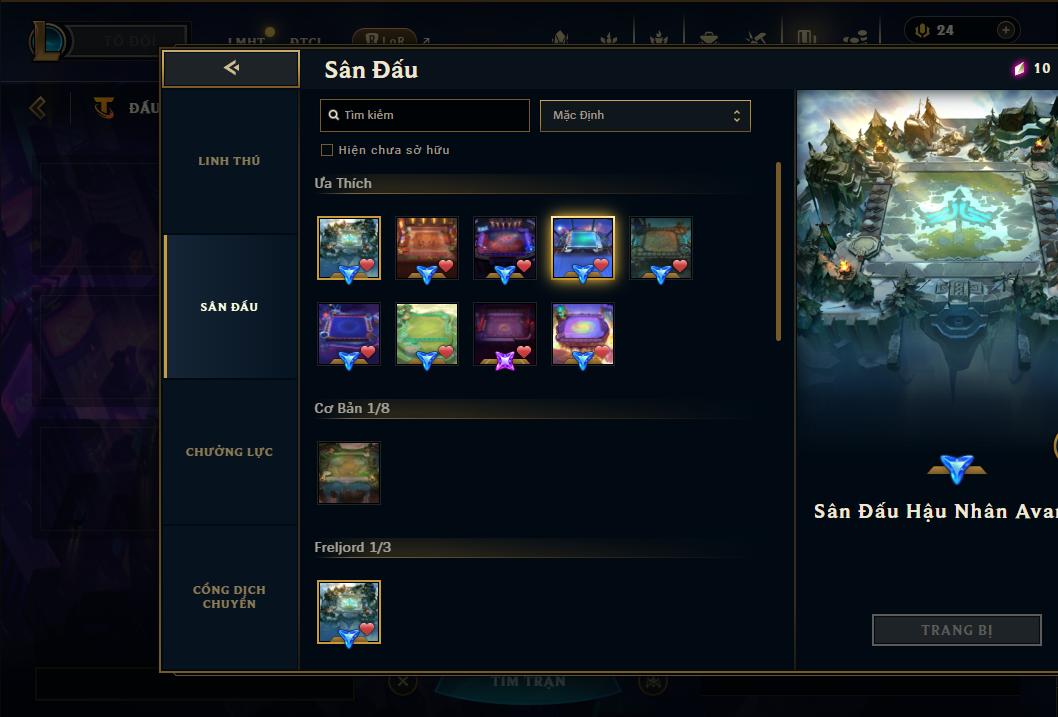The image size is (1058, 717).
Task: Click the back arrow icon in the panel header
Action: [x=231, y=67]
